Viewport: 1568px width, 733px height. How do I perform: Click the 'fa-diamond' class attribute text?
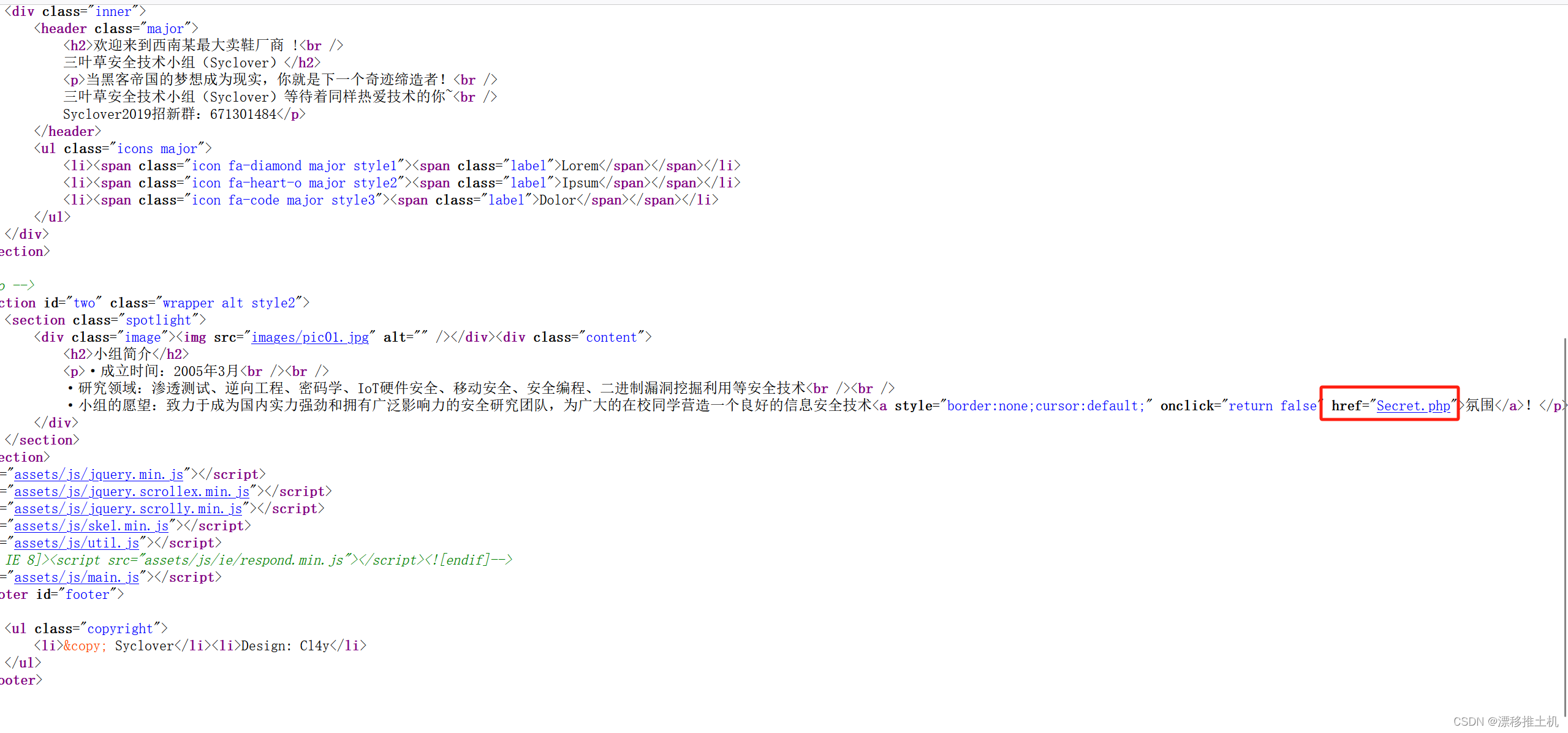point(265,166)
